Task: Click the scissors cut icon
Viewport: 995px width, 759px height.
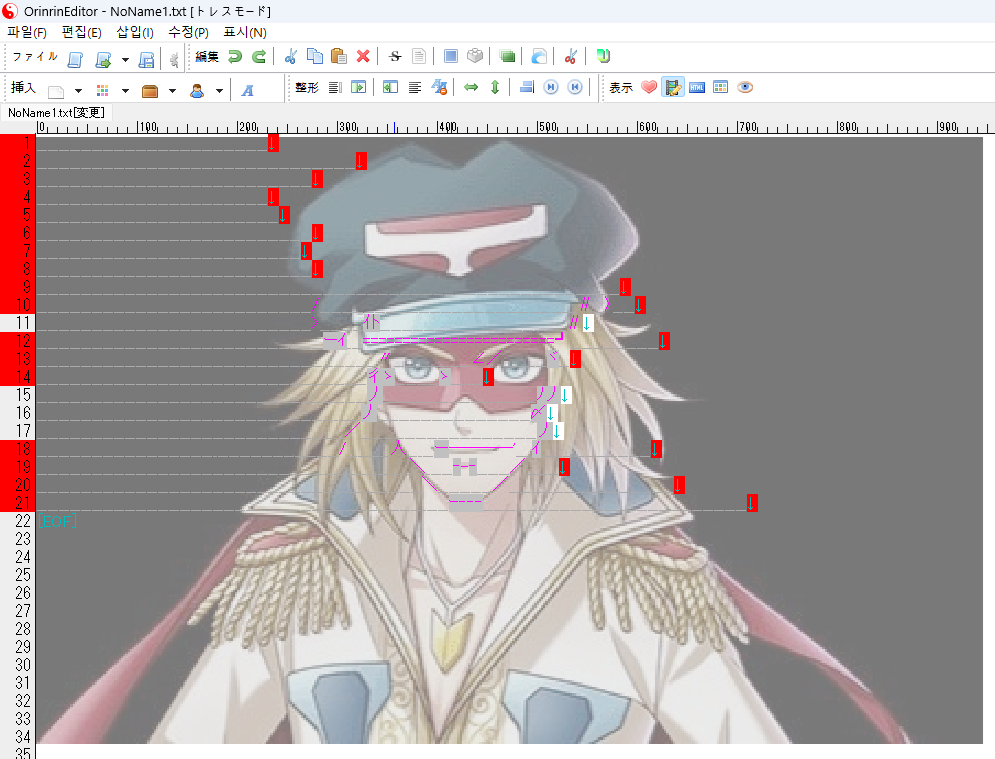Action: (x=291, y=57)
